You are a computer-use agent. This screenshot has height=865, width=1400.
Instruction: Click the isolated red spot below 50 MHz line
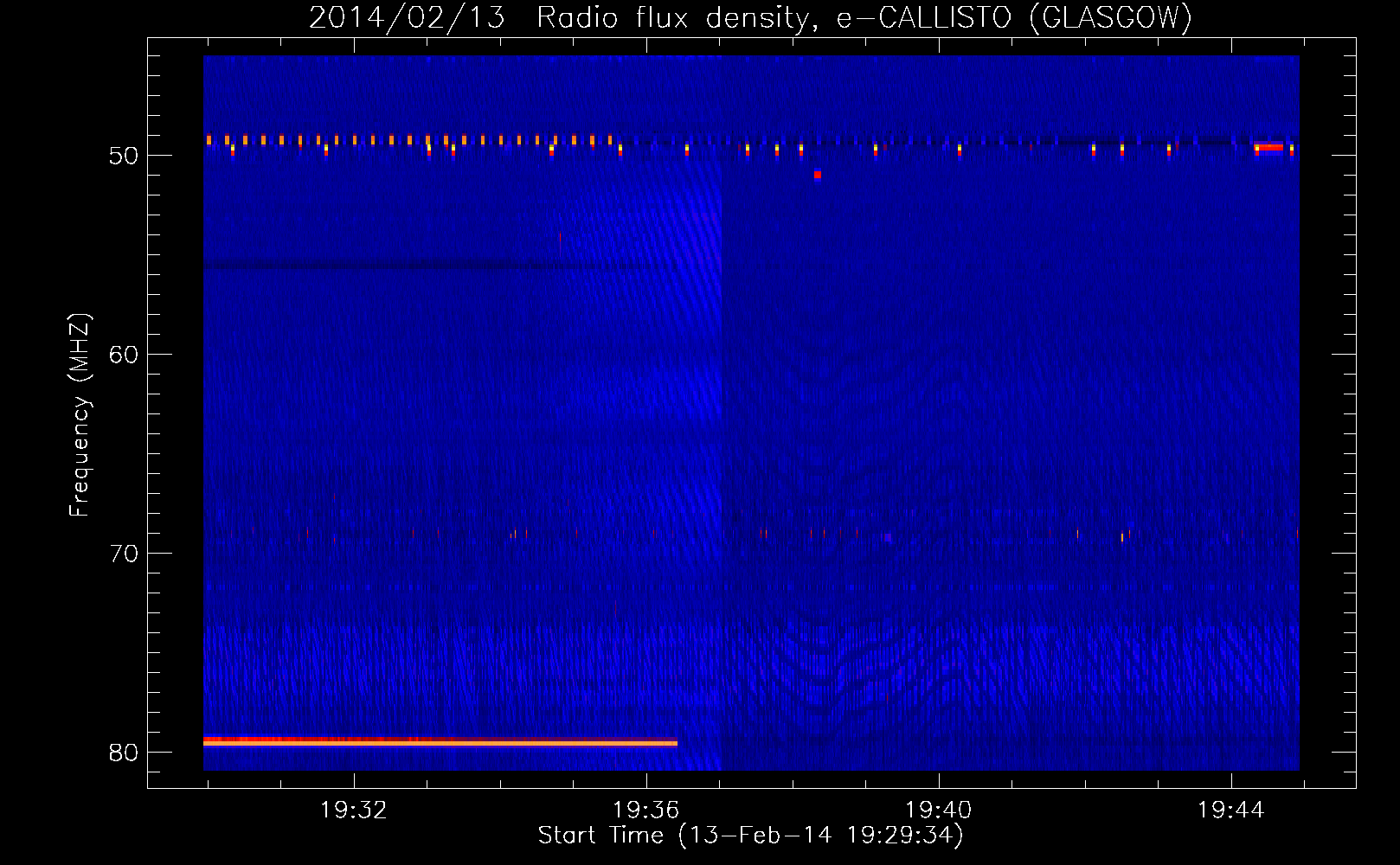[x=818, y=175]
